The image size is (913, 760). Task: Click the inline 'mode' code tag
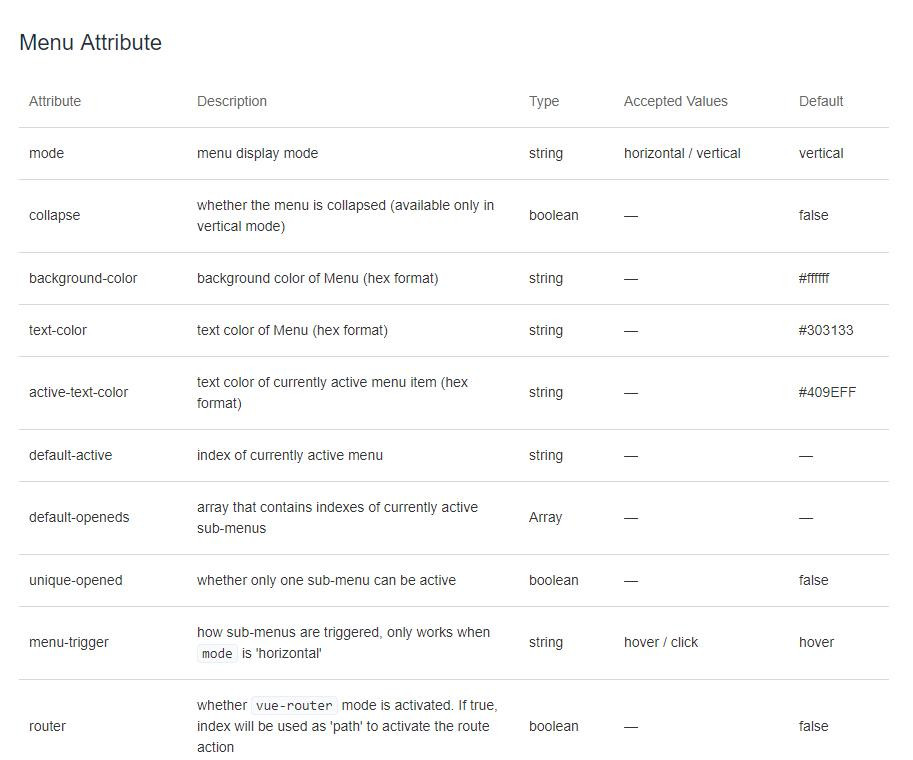[217, 653]
